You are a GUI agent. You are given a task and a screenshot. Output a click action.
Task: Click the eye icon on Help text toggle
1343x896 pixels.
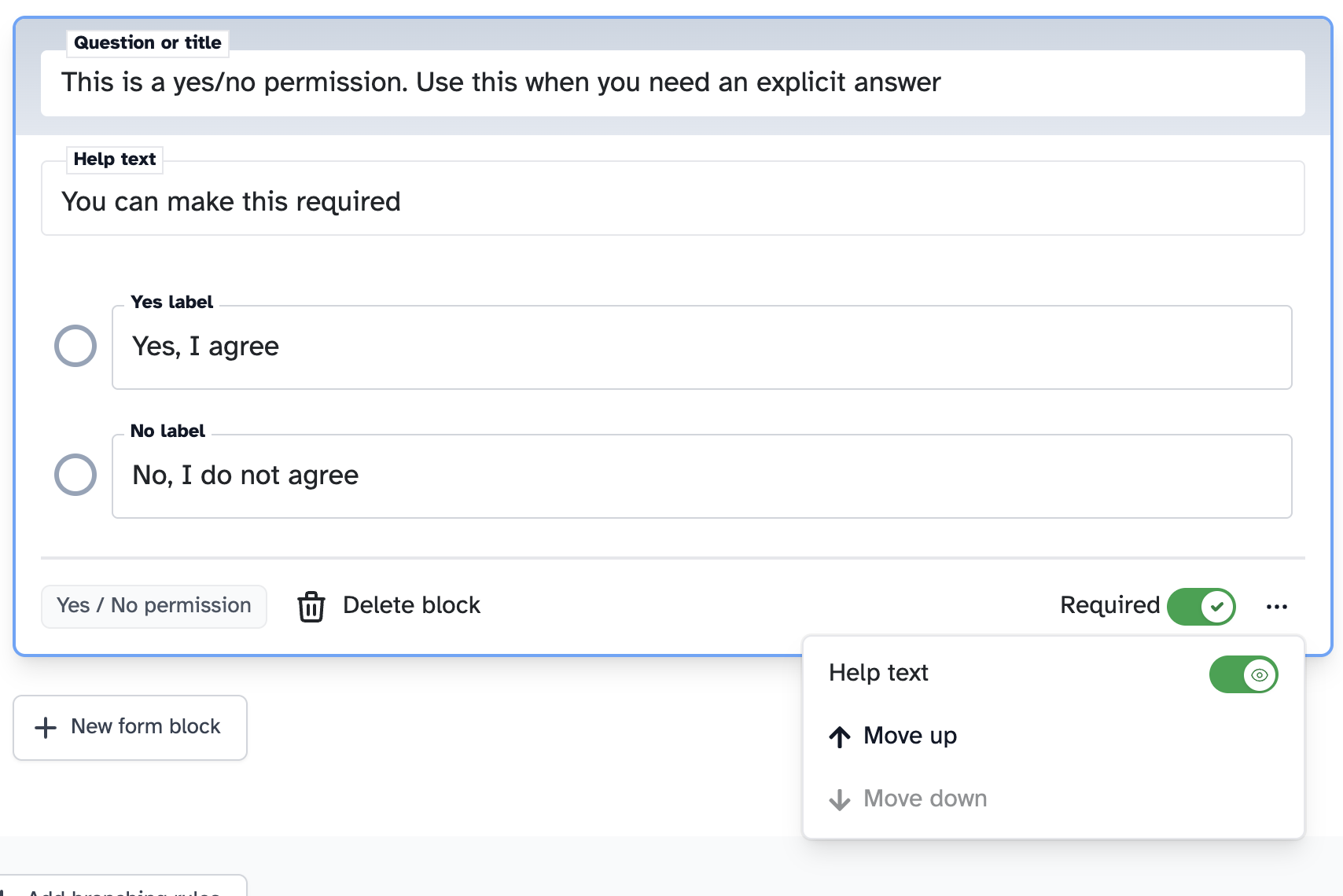coord(1259,674)
